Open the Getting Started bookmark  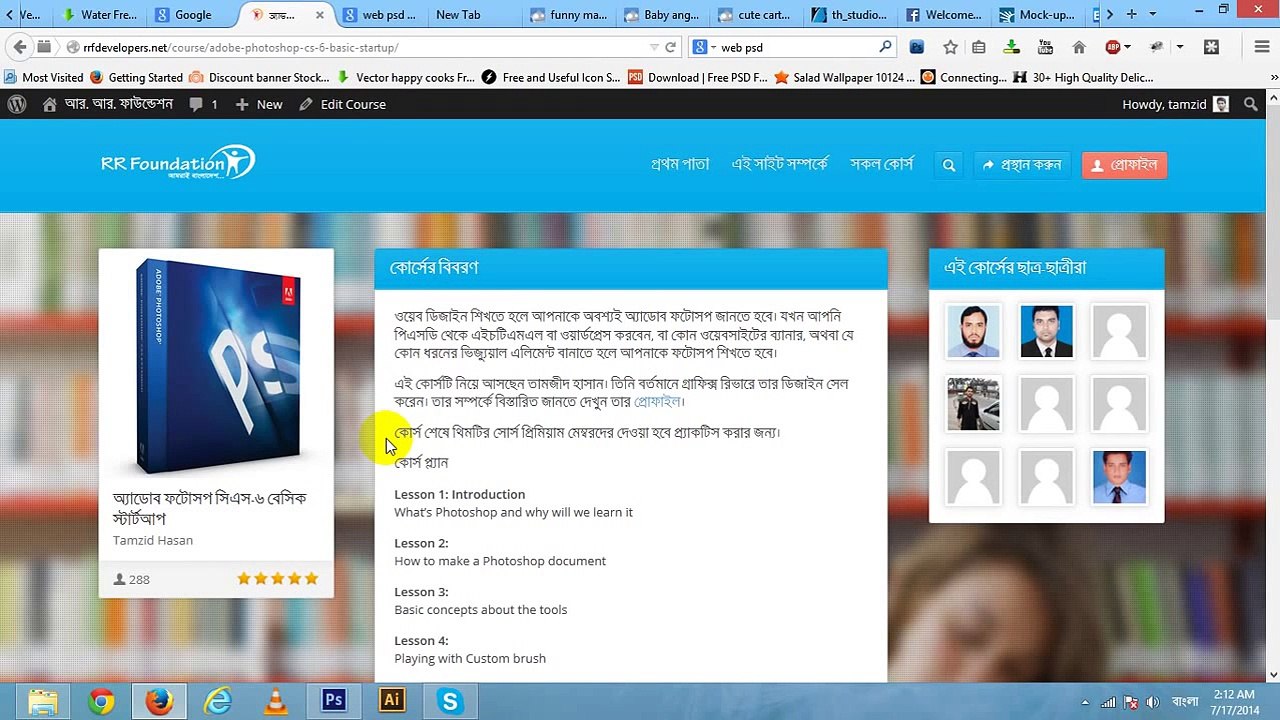point(136,77)
